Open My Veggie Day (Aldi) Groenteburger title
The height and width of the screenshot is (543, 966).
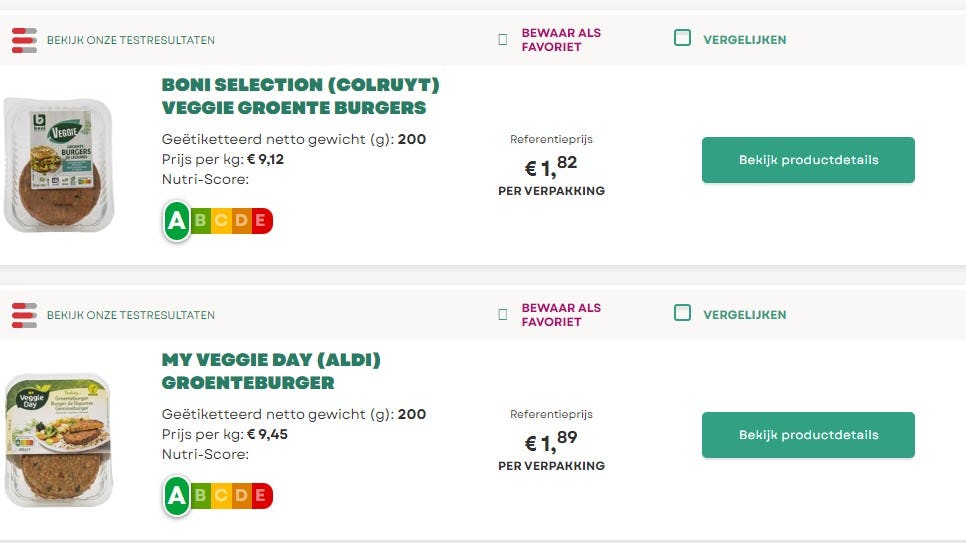pos(271,371)
